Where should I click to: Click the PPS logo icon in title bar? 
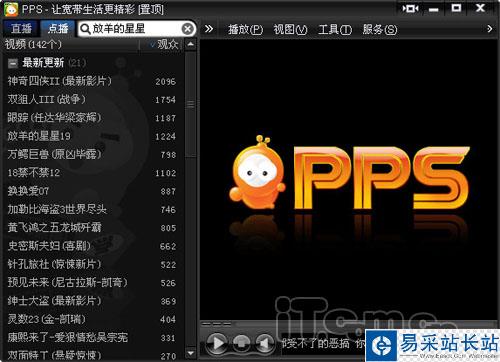(10, 9)
